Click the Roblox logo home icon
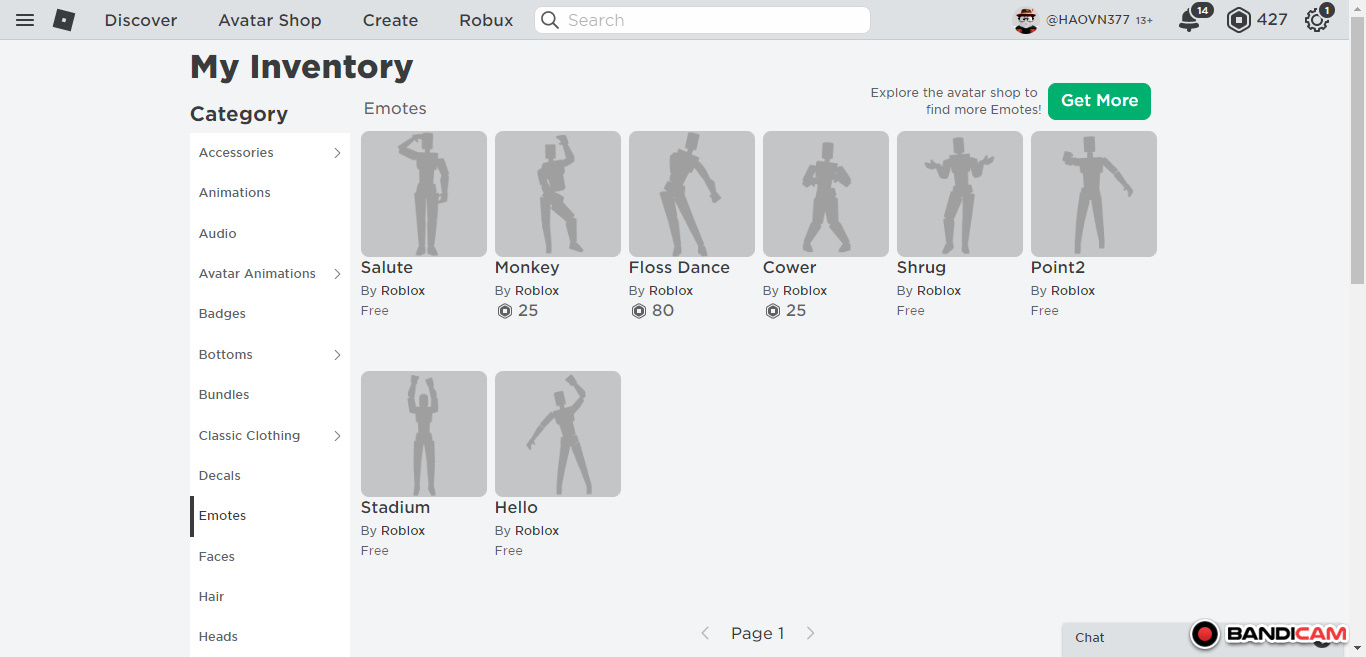Viewport: 1366px width, 657px height. 64,20
